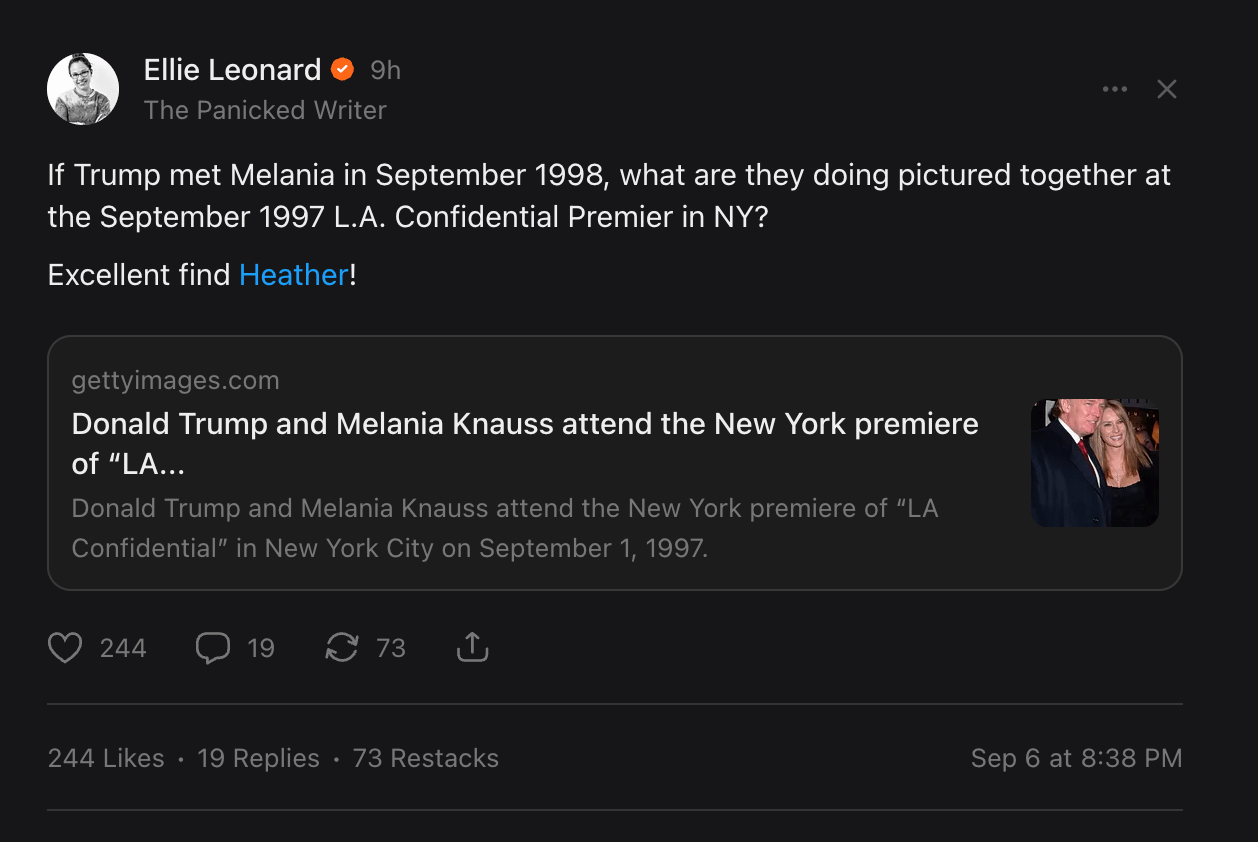This screenshot has width=1258, height=842.
Task: Click the author name Ellie Leonard
Action: (x=232, y=69)
